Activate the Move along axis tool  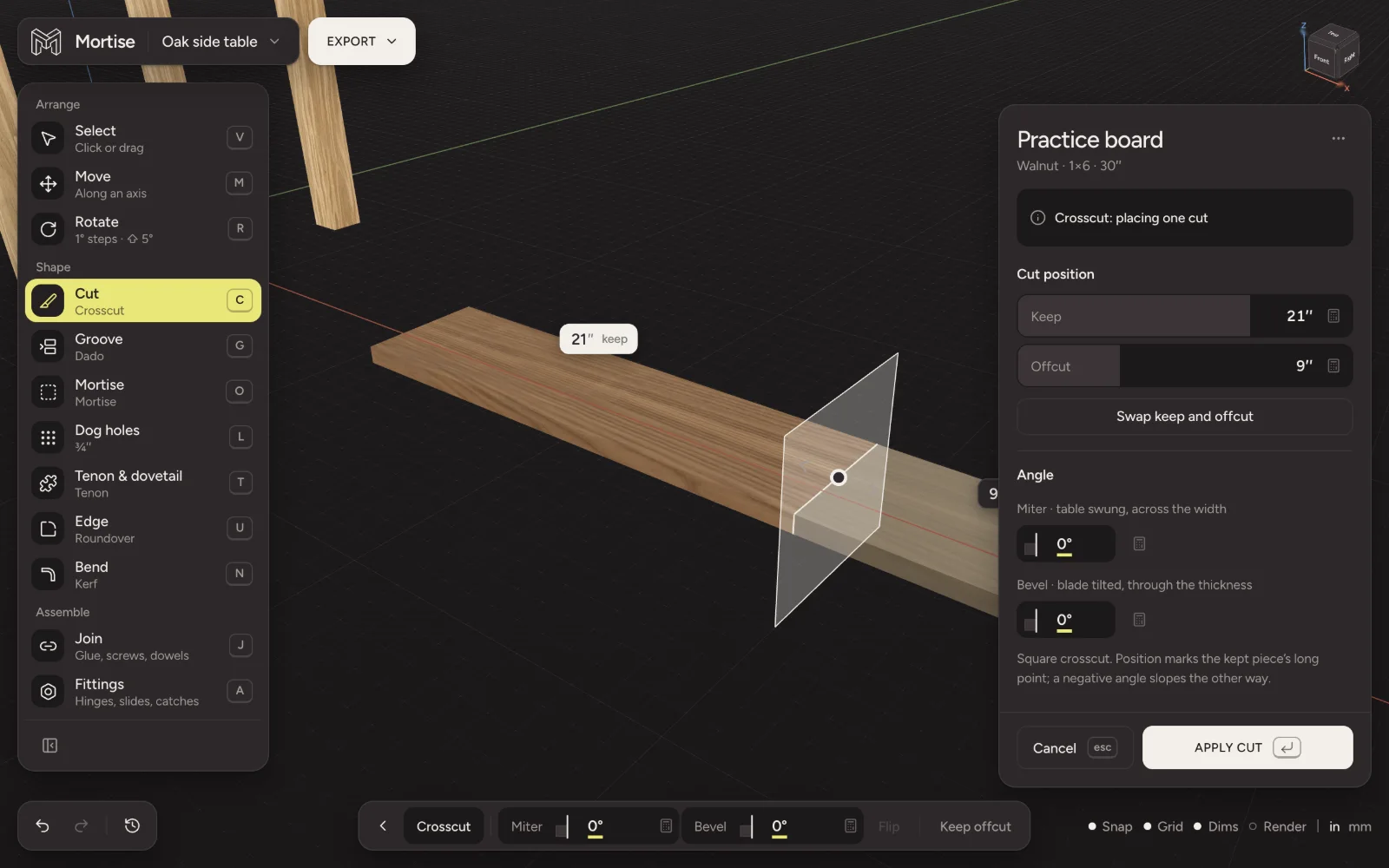click(x=143, y=184)
